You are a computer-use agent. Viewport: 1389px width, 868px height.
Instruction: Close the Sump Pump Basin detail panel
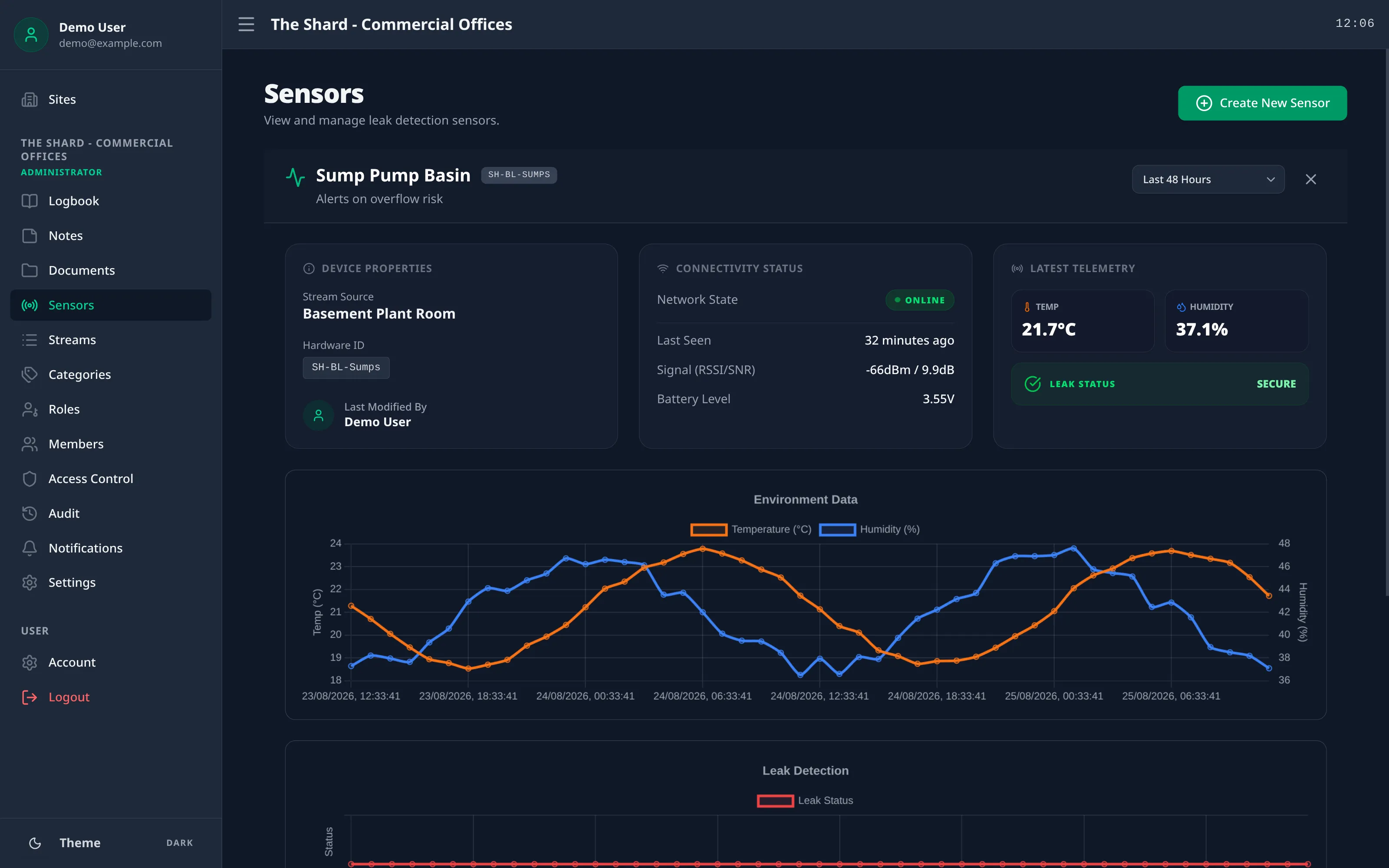click(1311, 180)
